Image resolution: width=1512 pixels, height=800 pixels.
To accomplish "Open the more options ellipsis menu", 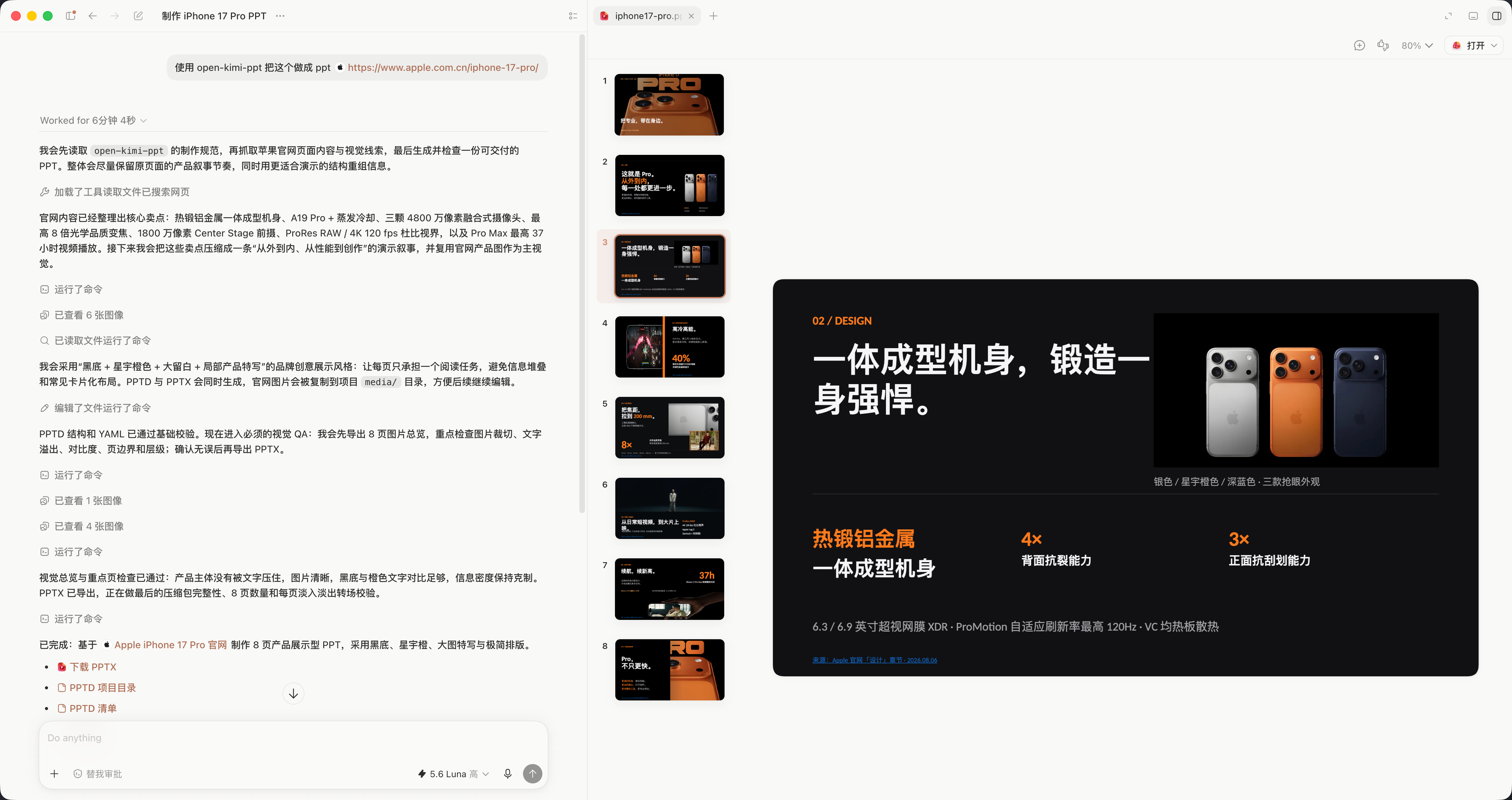I will coord(281,16).
